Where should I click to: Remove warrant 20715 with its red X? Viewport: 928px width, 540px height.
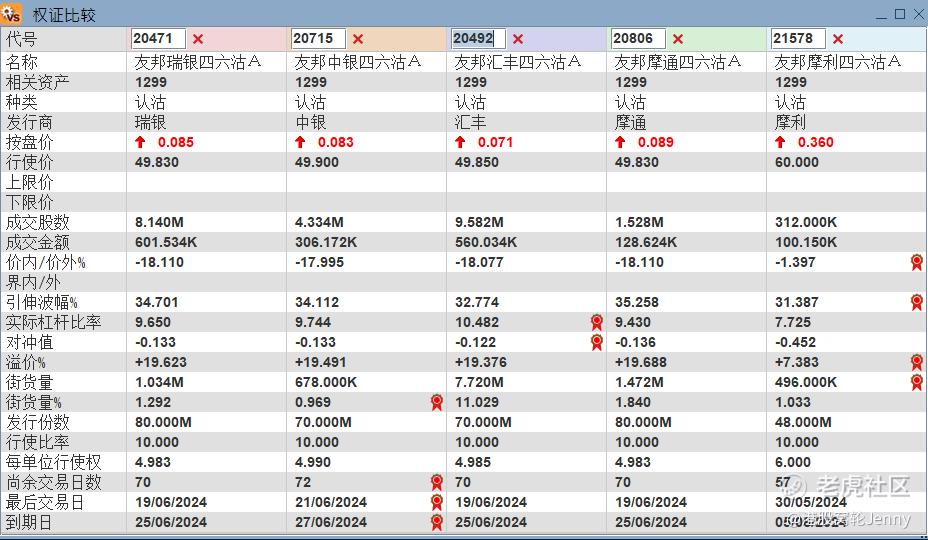(x=357, y=39)
